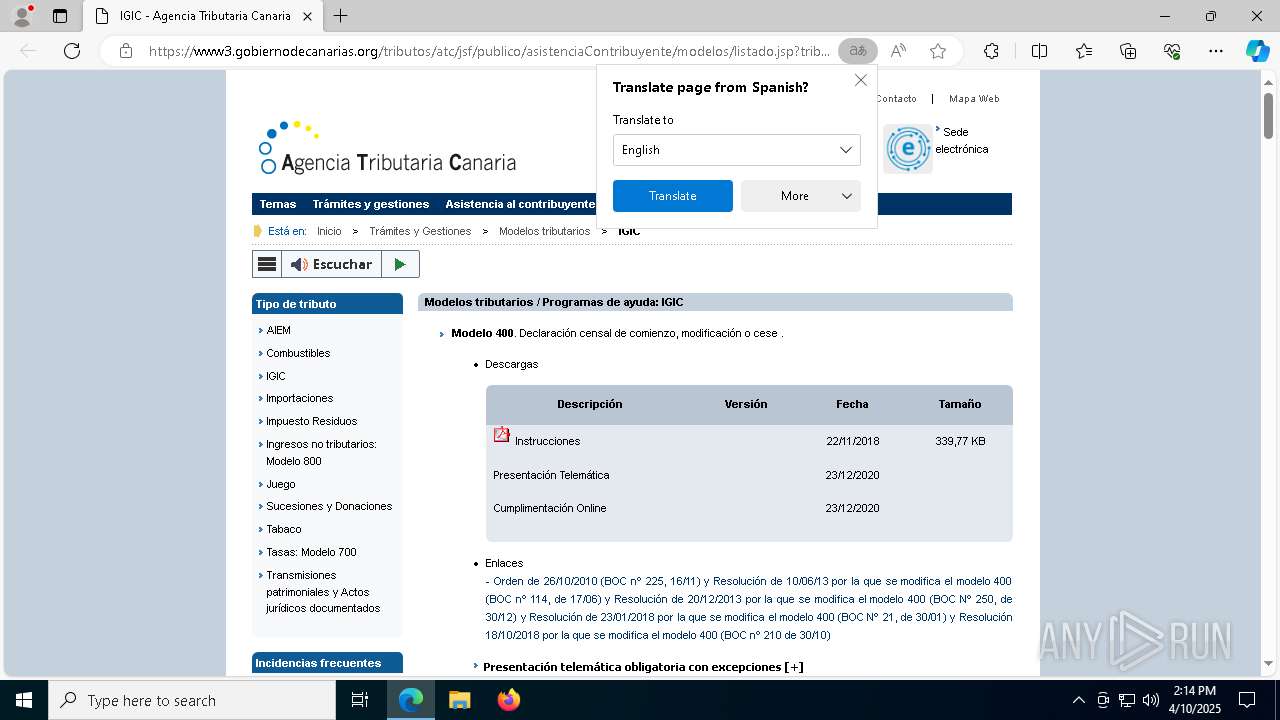Image resolution: width=1280 pixels, height=720 pixels.
Task: Select Juego in sidebar
Action: click(281, 484)
